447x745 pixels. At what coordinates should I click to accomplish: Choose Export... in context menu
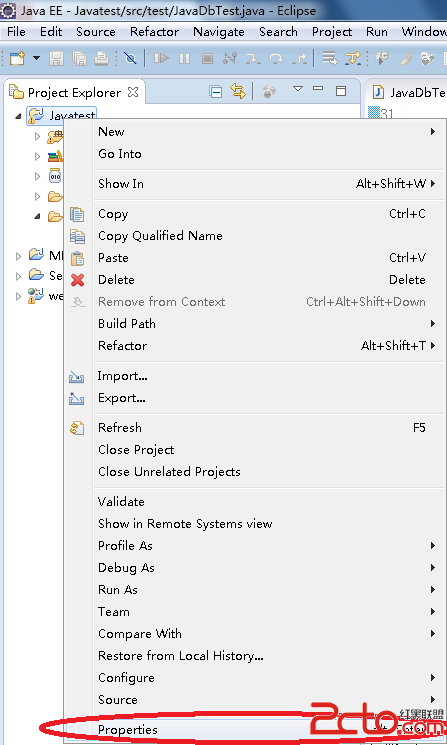pyautogui.click(x=254, y=398)
